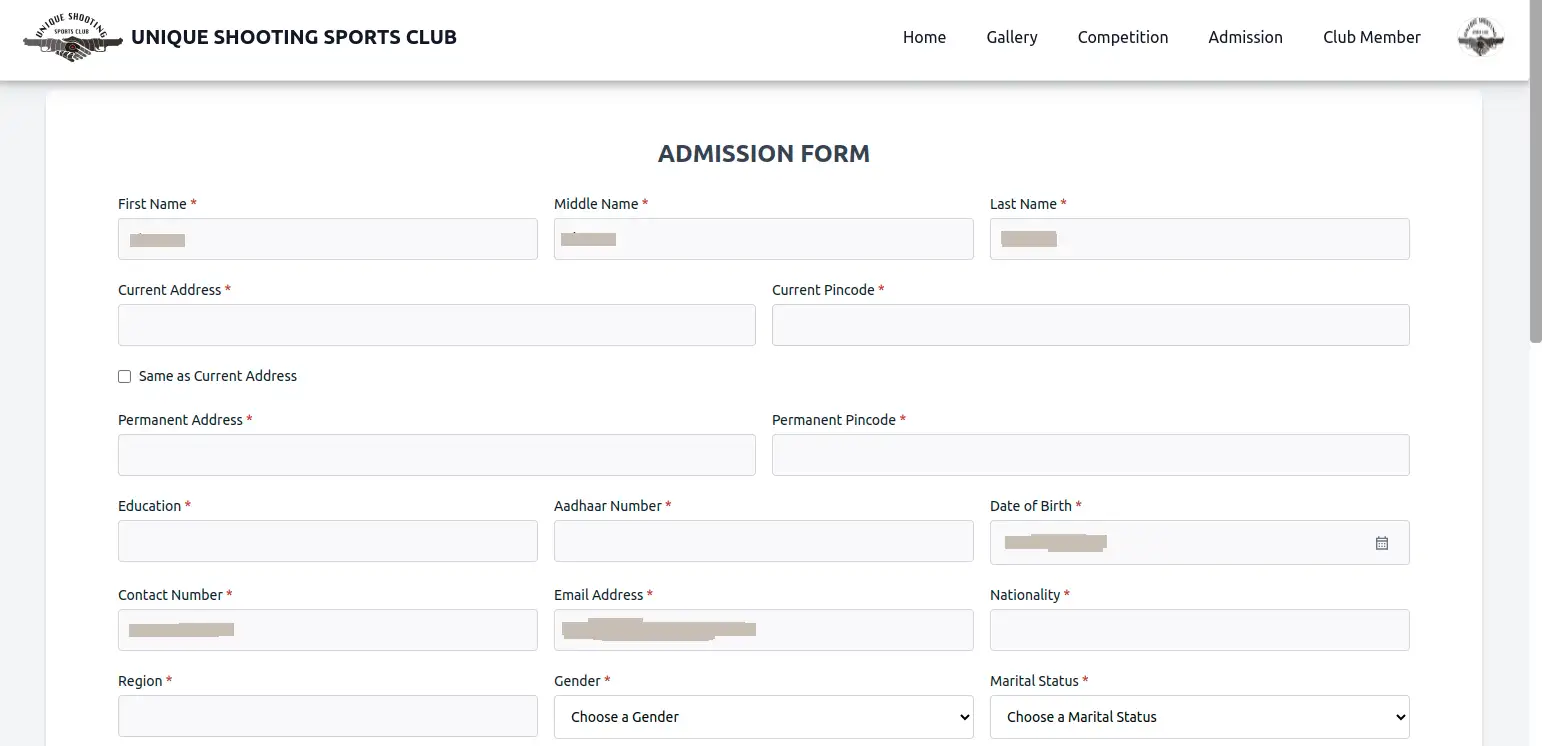The width and height of the screenshot is (1542, 746).
Task: Open the Club Member link
Action: pyautogui.click(x=1371, y=38)
